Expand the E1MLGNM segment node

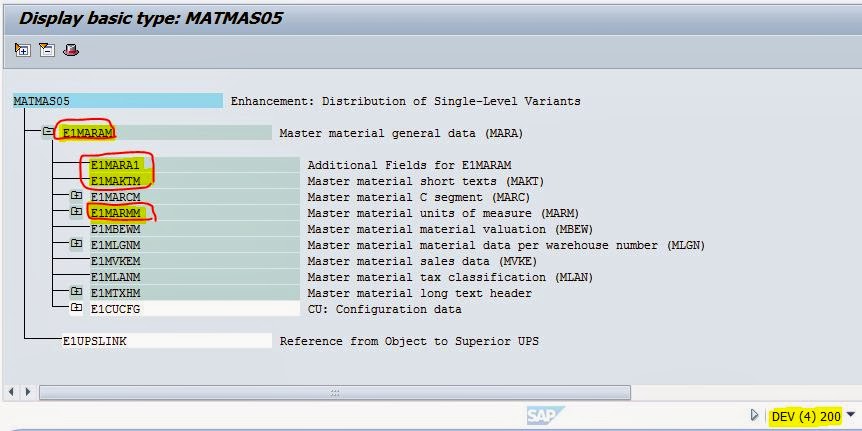(x=76, y=244)
